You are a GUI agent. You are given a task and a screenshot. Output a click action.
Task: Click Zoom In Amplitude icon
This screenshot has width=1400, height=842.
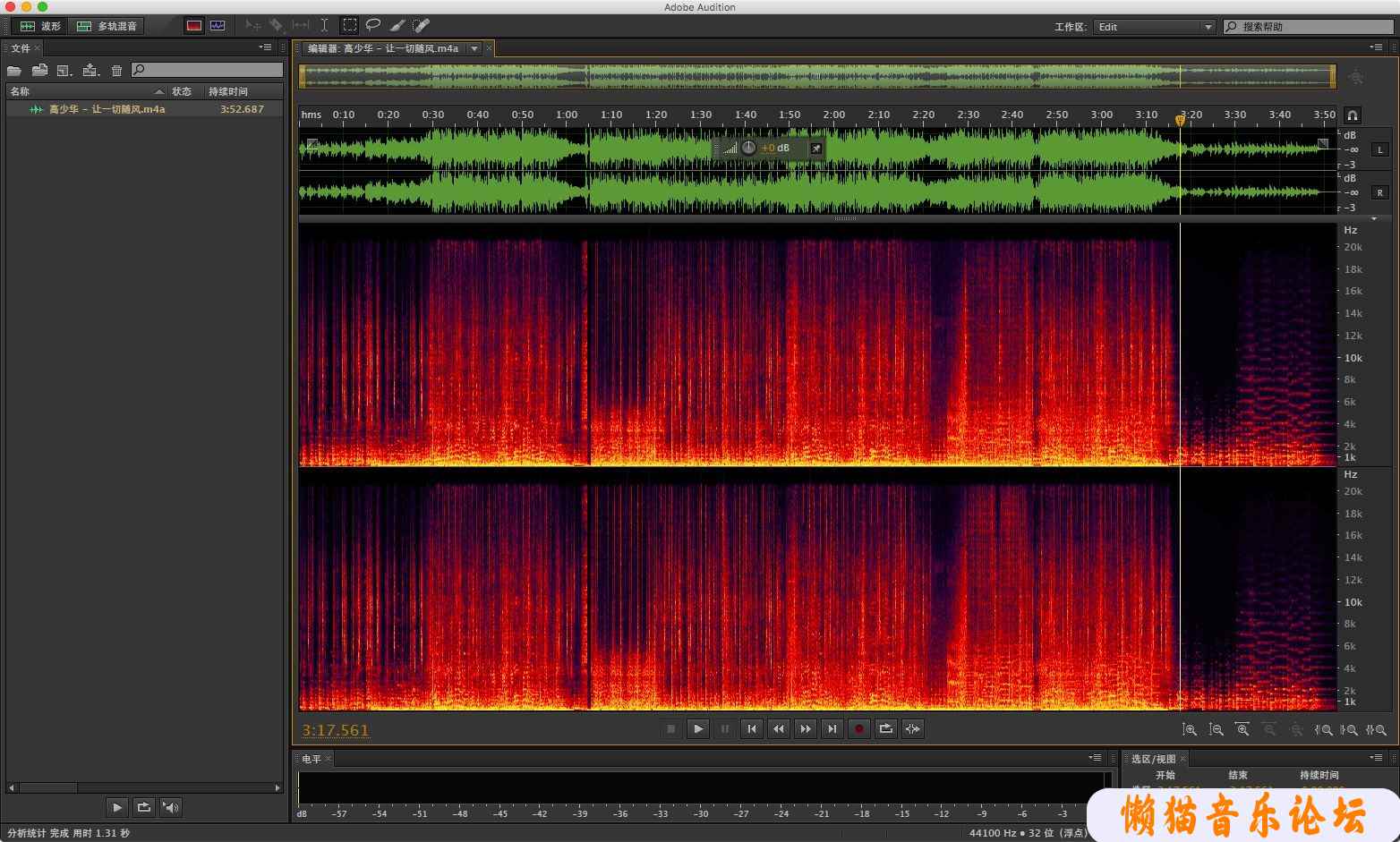click(x=1190, y=730)
